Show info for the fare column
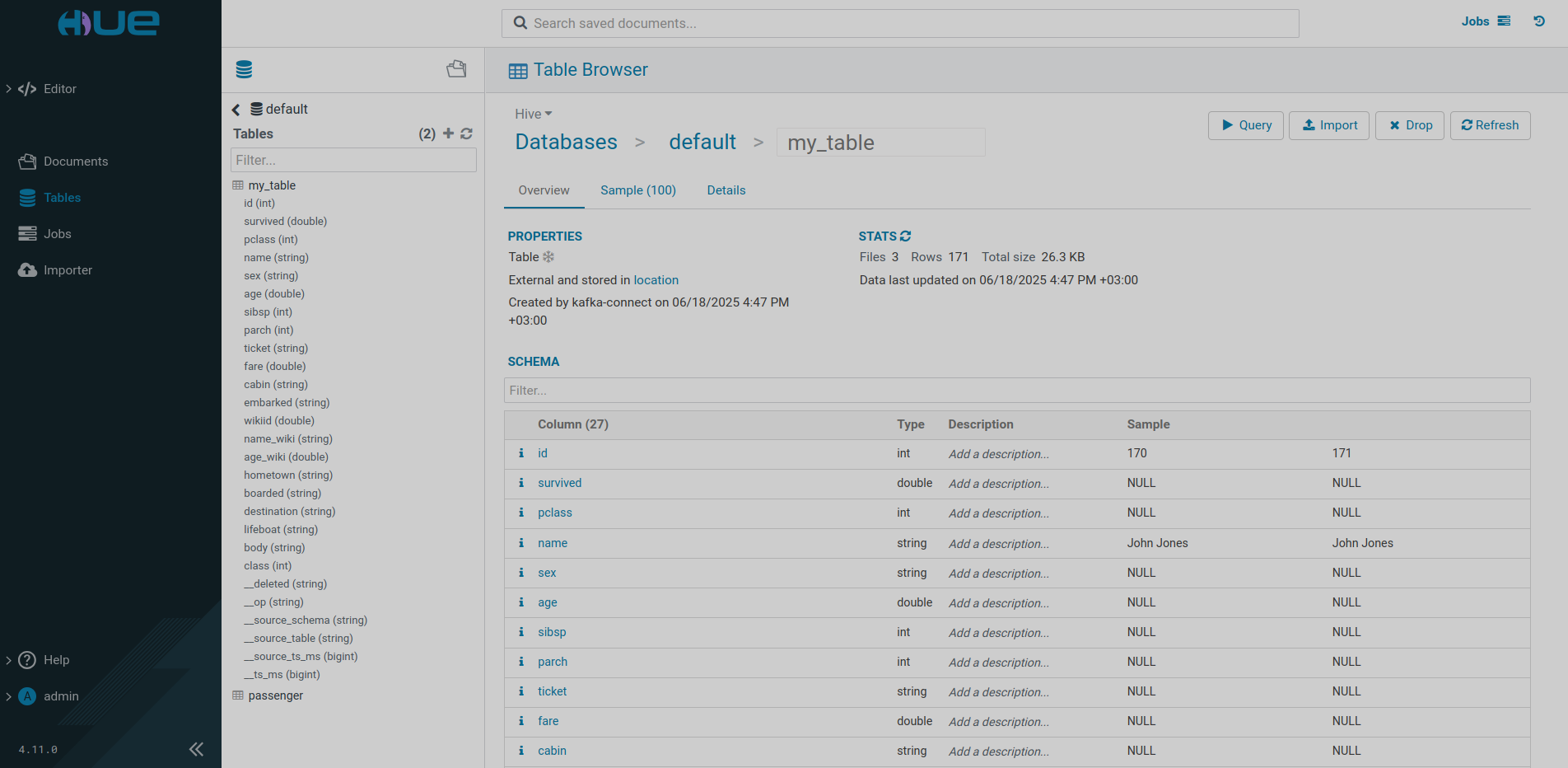 [520, 721]
